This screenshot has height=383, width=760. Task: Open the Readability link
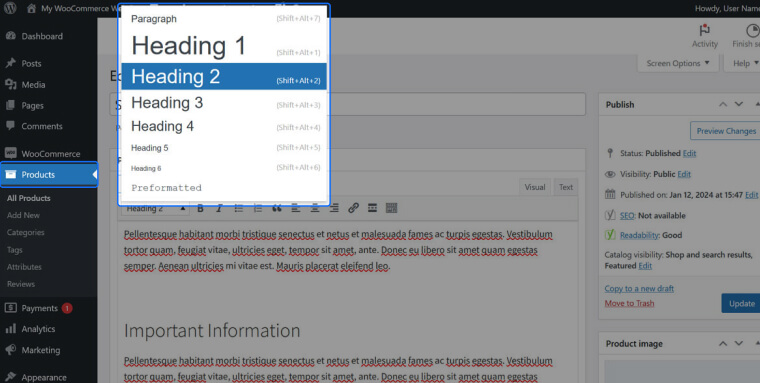639,235
